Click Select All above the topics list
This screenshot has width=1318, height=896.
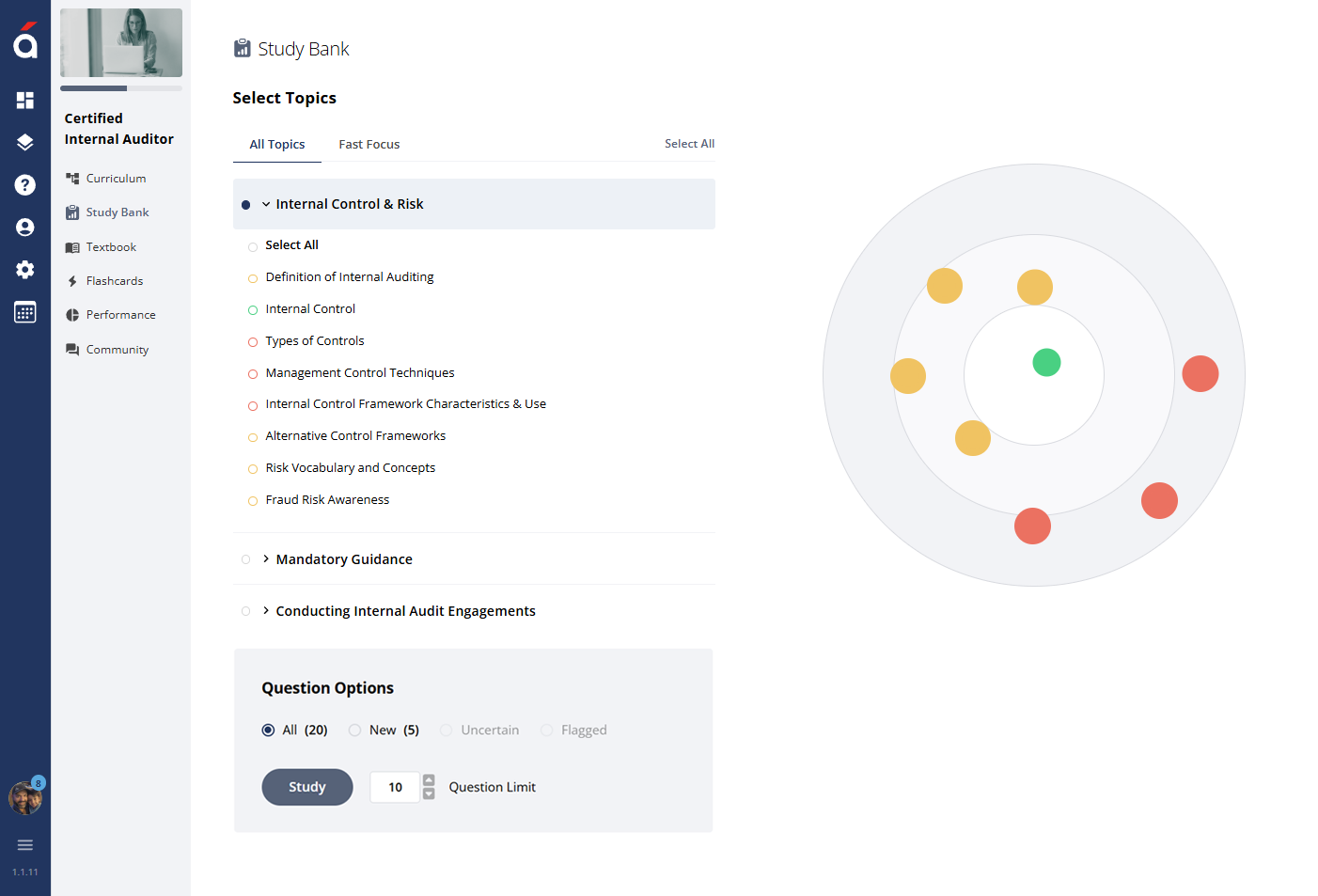[x=689, y=143]
